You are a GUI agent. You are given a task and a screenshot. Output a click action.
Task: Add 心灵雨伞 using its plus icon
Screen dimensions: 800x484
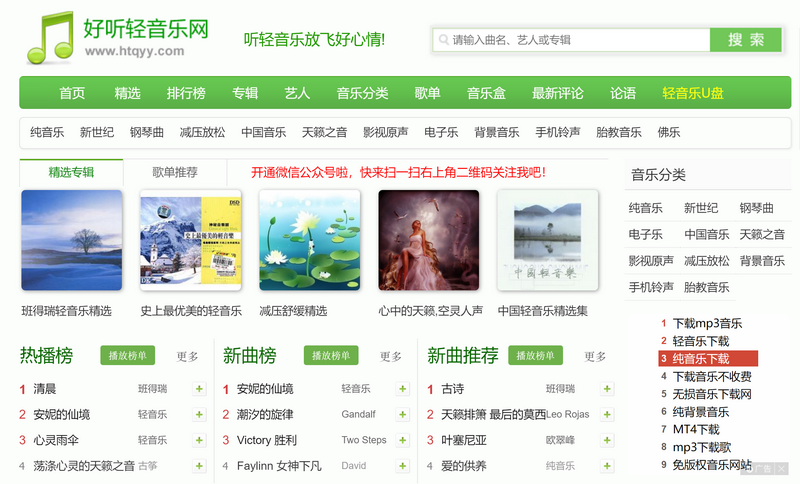[199, 440]
